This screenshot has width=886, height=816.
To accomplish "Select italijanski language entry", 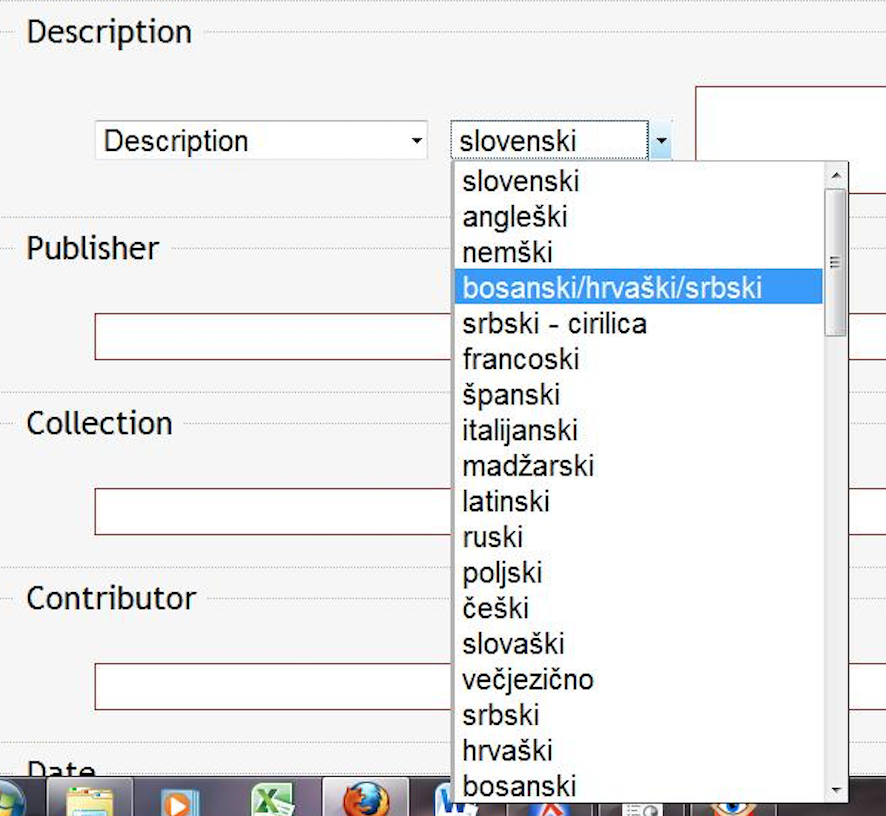I will coord(520,430).
